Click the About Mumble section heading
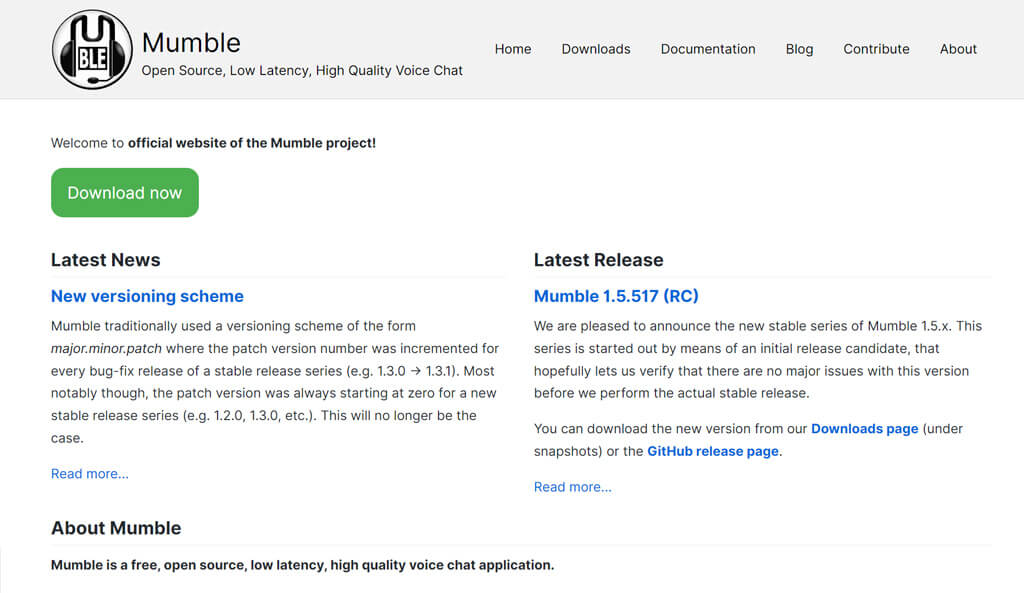The image size is (1024, 593). [116, 528]
